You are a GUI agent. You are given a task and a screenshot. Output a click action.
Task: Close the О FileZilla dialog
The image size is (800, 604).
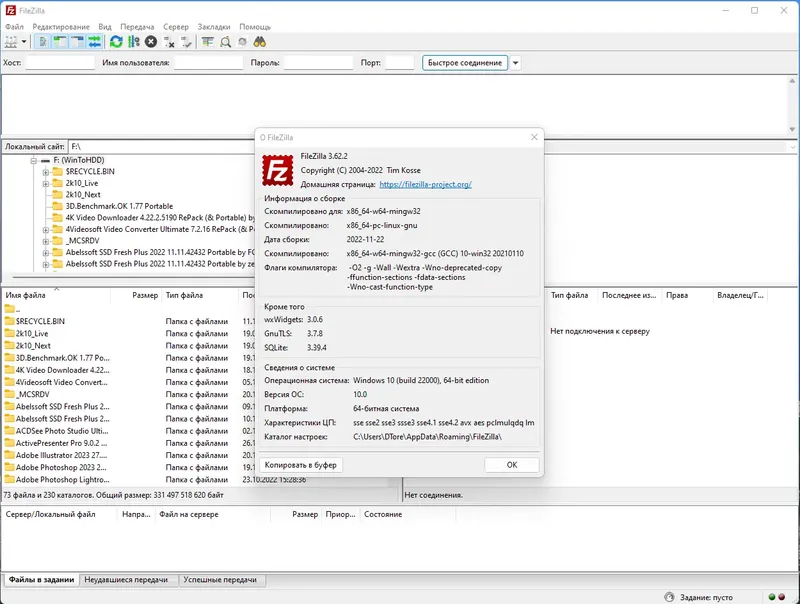534,137
